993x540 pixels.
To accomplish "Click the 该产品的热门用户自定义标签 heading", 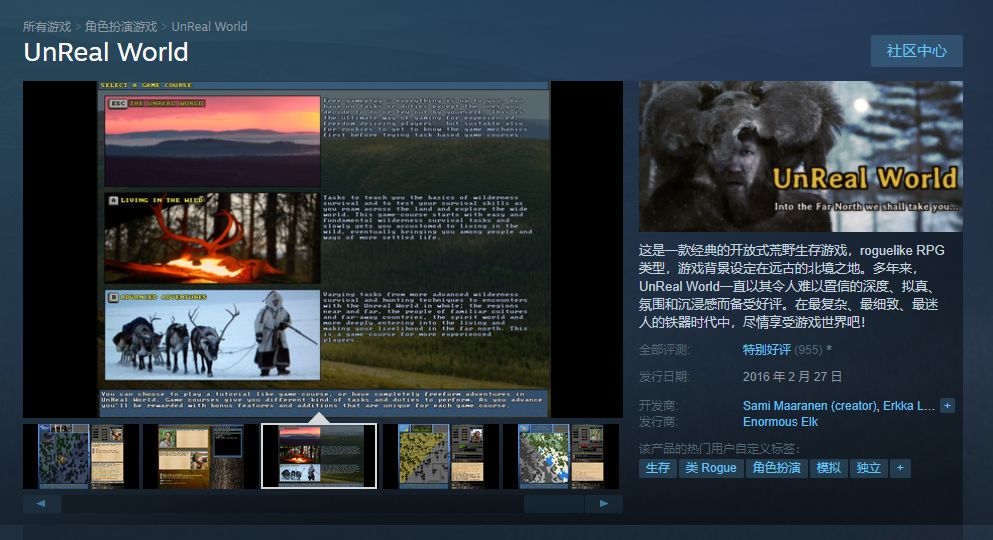I will pos(719,449).
